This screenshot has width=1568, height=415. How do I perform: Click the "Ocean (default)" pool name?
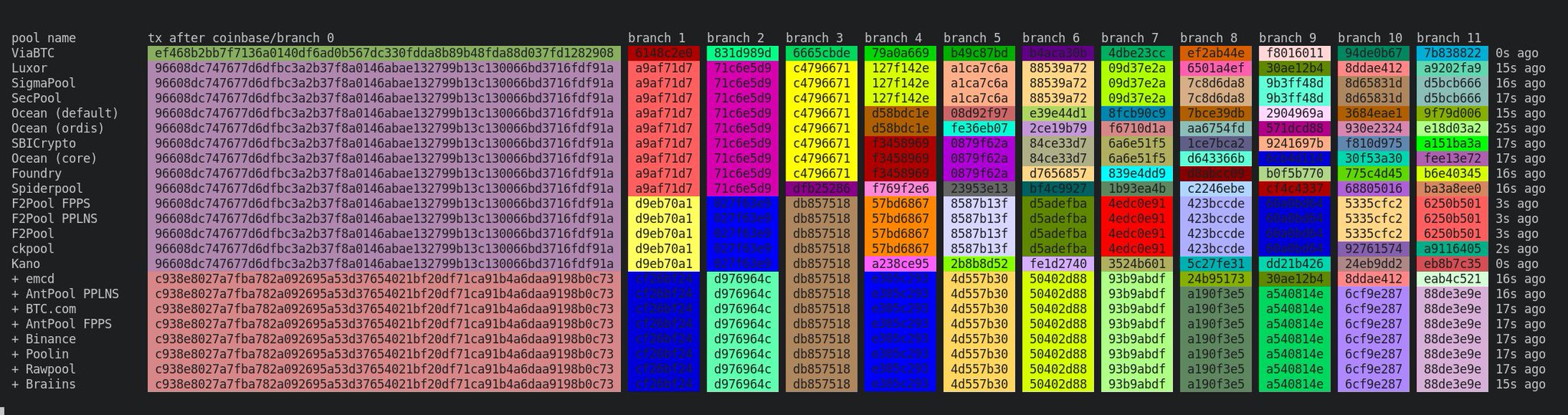click(x=65, y=113)
